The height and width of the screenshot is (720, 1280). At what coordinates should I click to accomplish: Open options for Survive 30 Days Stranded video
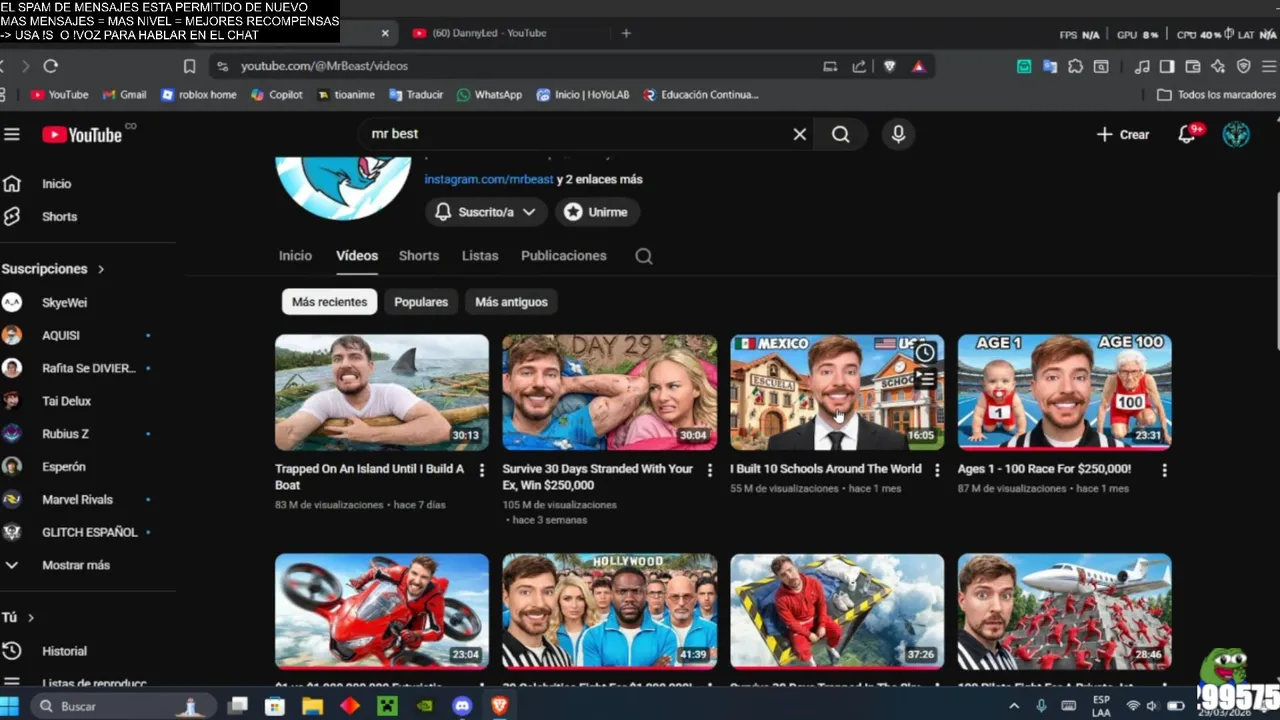pyautogui.click(x=710, y=470)
